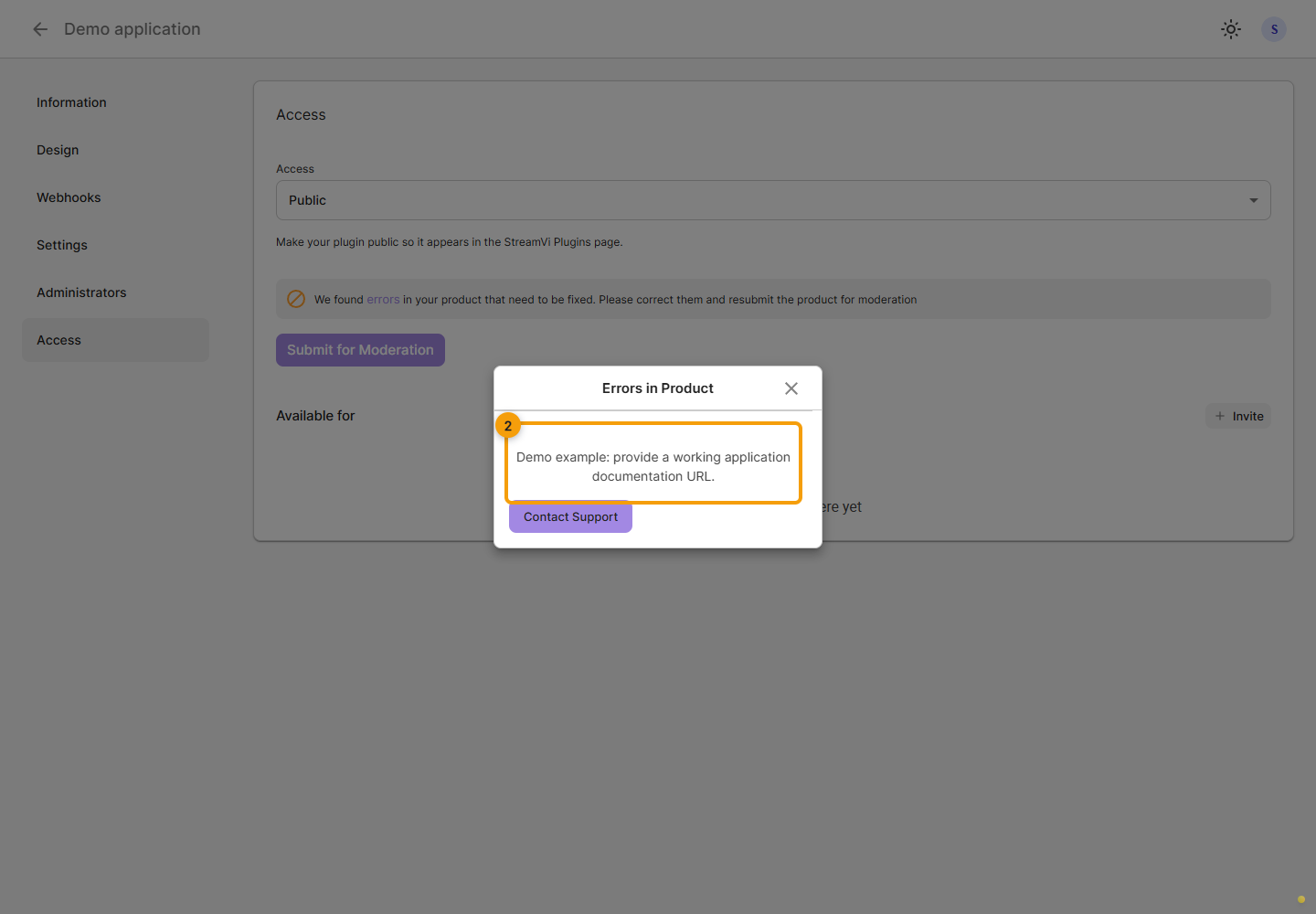This screenshot has width=1316, height=914.
Task: Open the Settings section
Action: 115,245
